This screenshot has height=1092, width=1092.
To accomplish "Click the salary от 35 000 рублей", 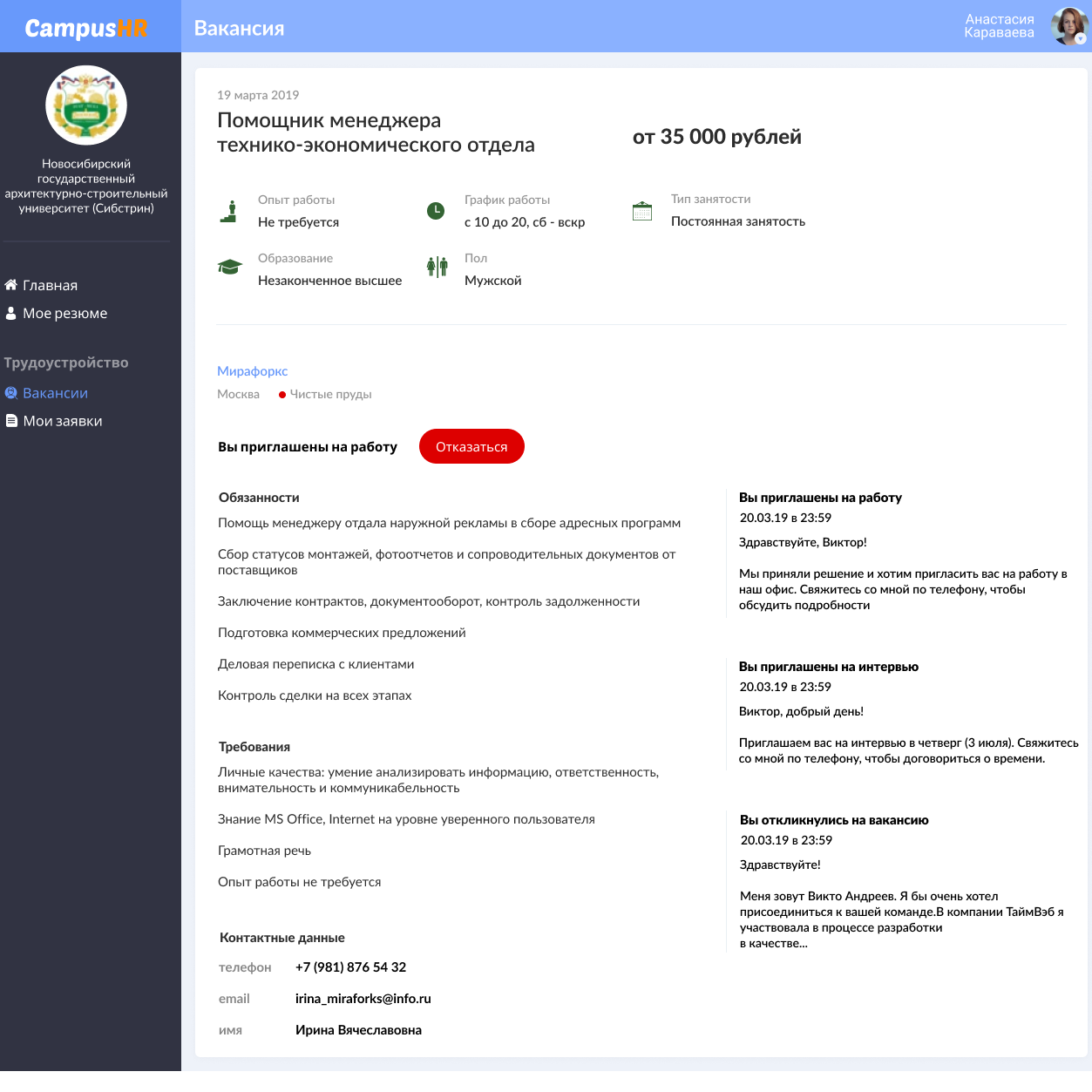I will (x=717, y=137).
